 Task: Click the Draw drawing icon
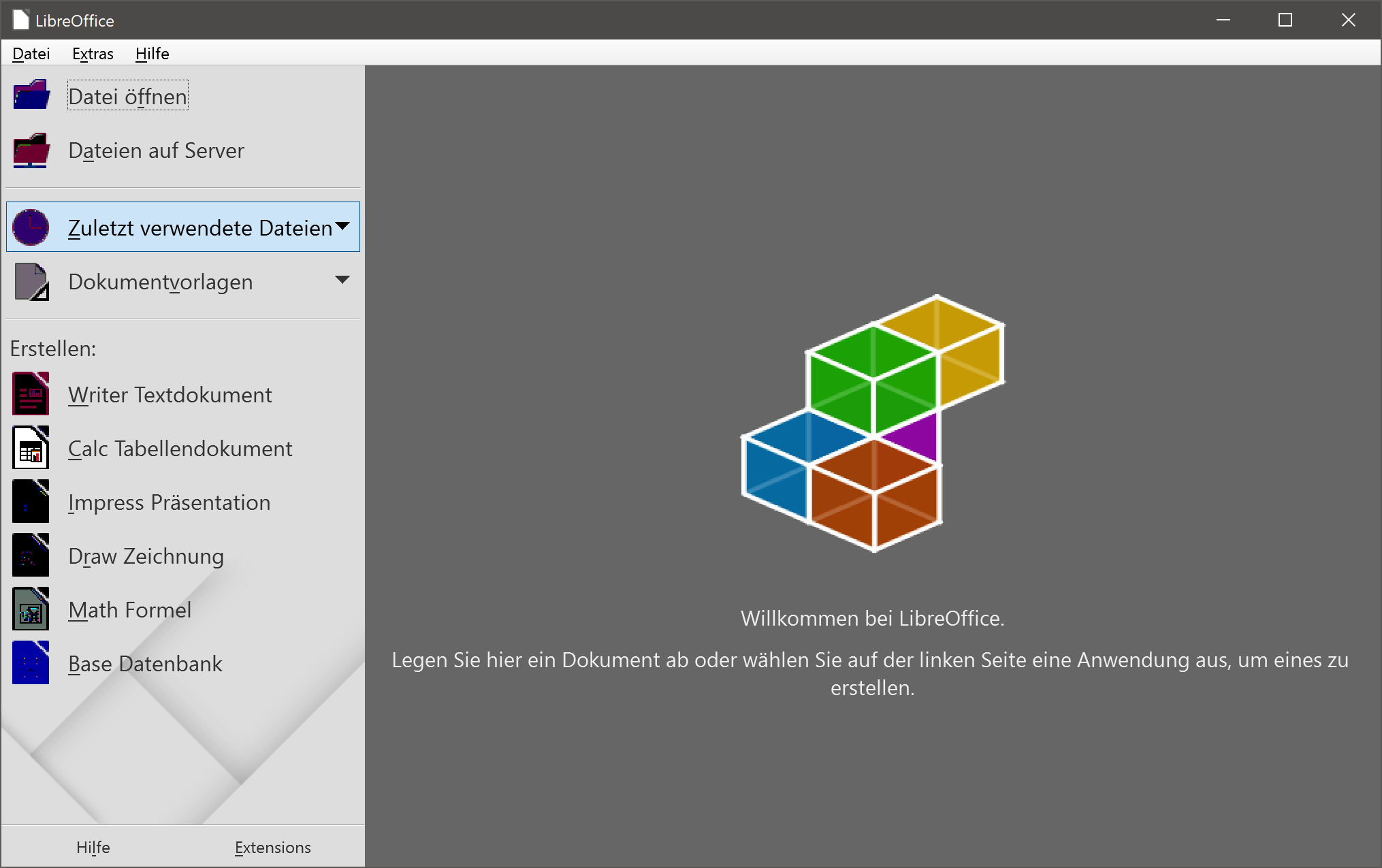(x=31, y=556)
